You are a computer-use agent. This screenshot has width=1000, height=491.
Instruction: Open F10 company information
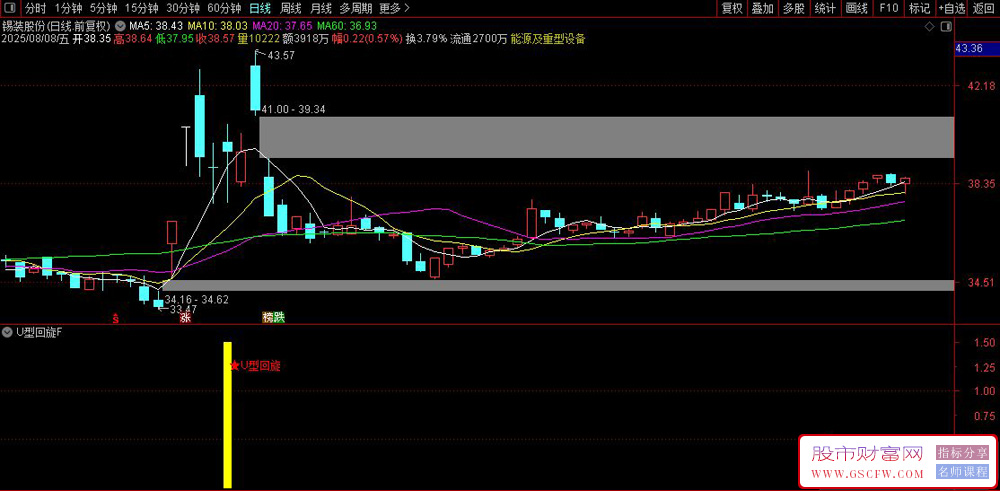pyautogui.click(x=889, y=8)
